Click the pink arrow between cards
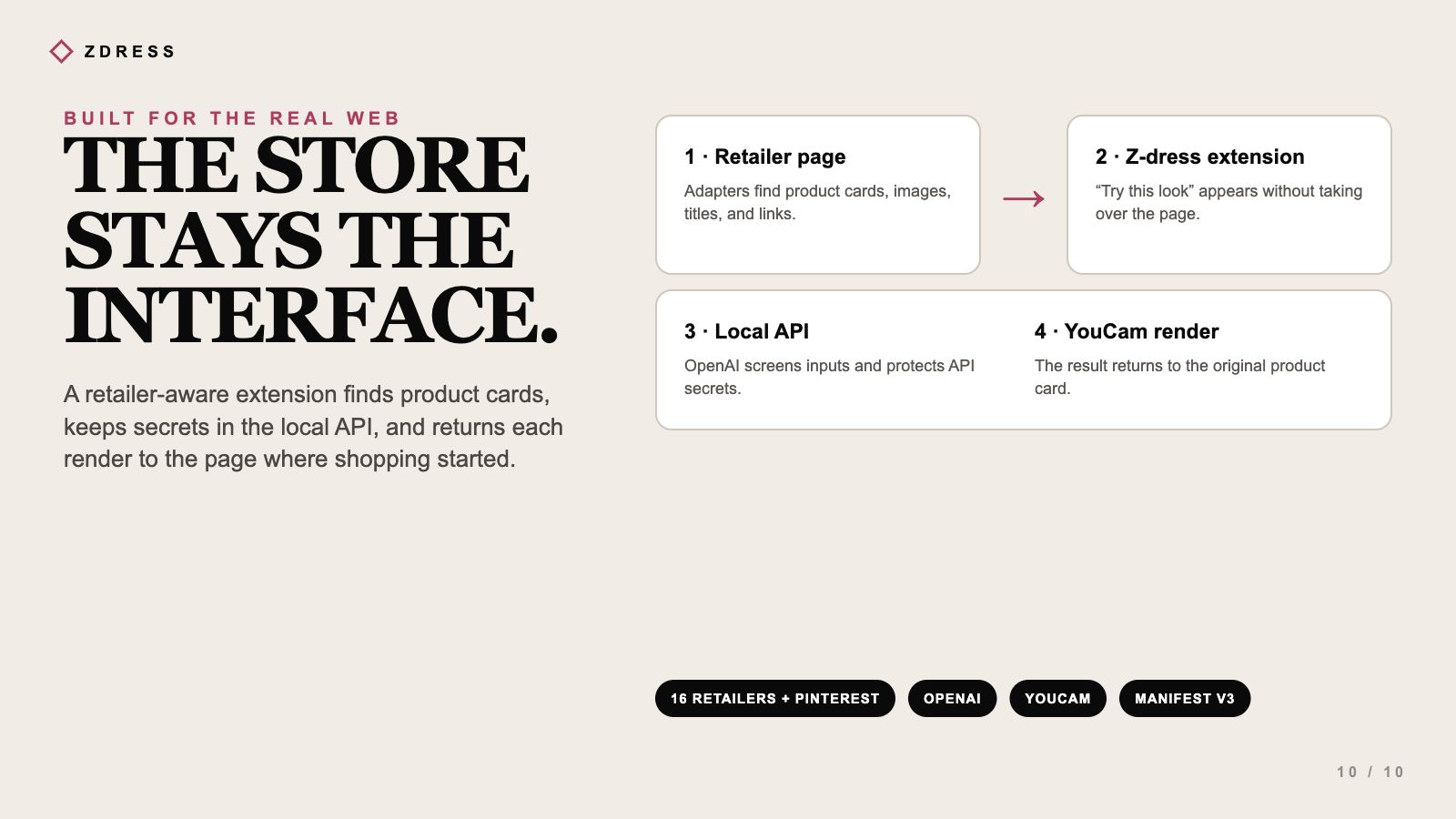 click(1024, 198)
